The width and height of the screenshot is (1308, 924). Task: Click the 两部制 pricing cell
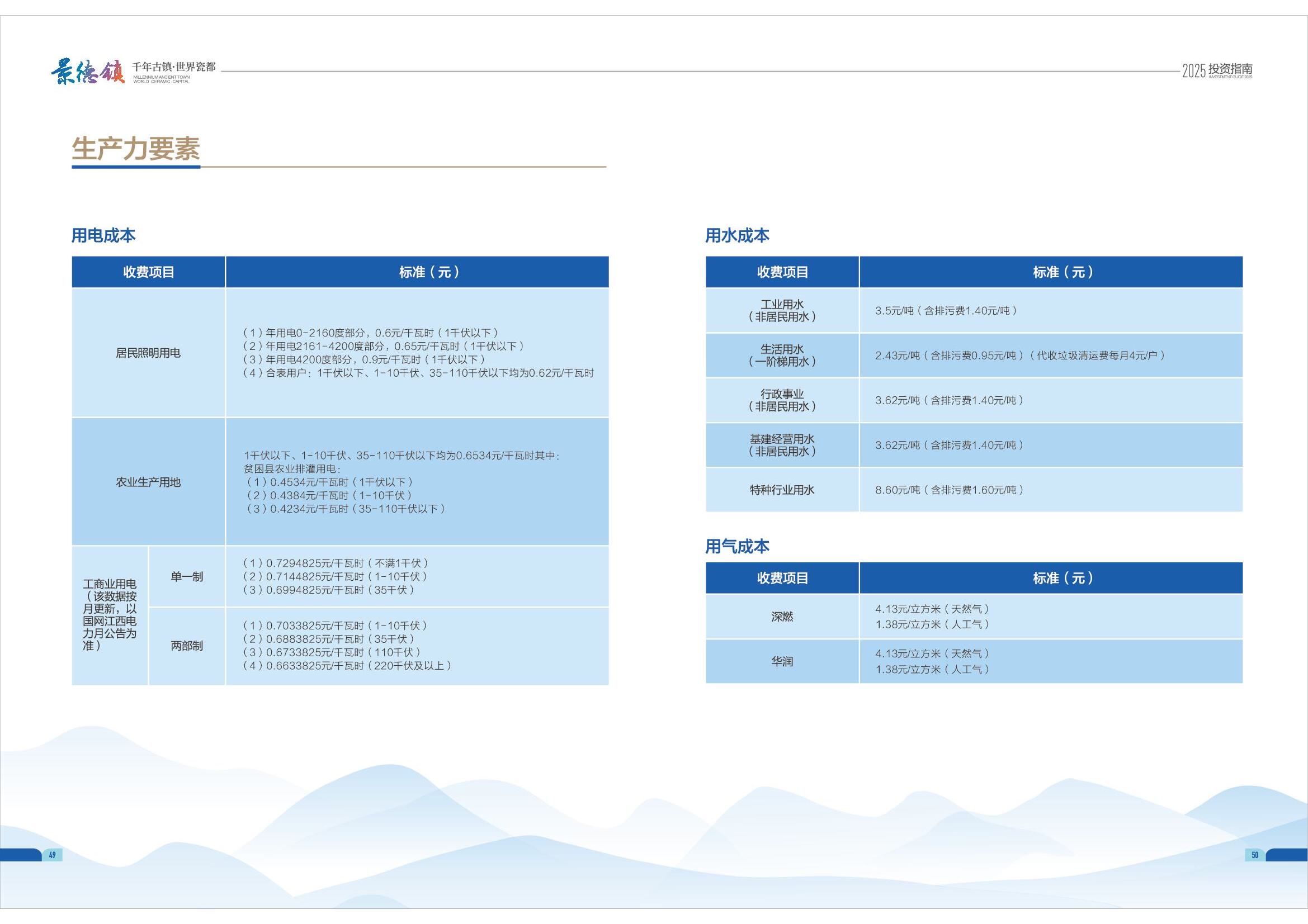click(187, 646)
